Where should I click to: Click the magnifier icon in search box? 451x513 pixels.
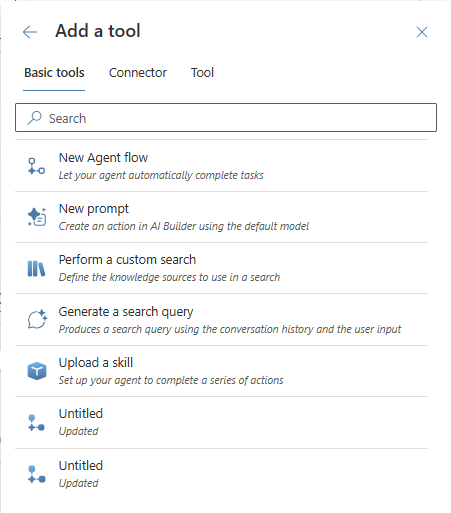pos(34,118)
